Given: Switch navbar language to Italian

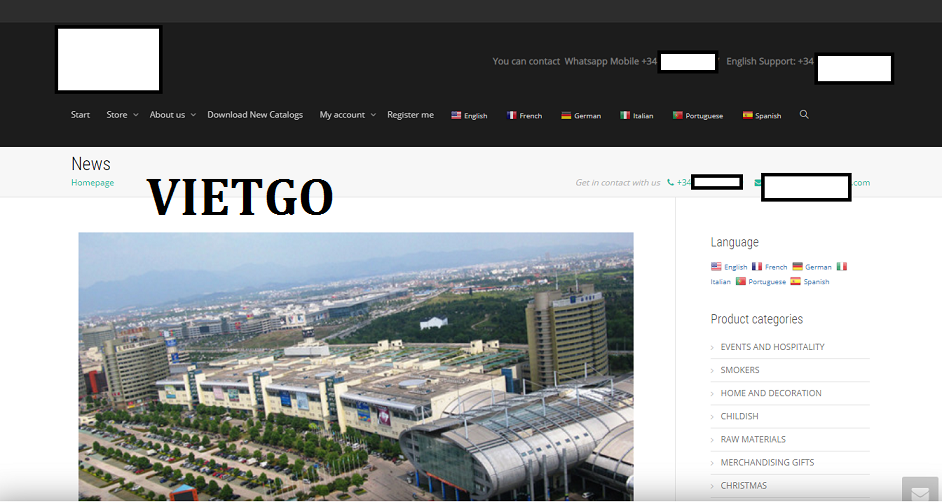Looking at the screenshot, I should click(643, 116).
